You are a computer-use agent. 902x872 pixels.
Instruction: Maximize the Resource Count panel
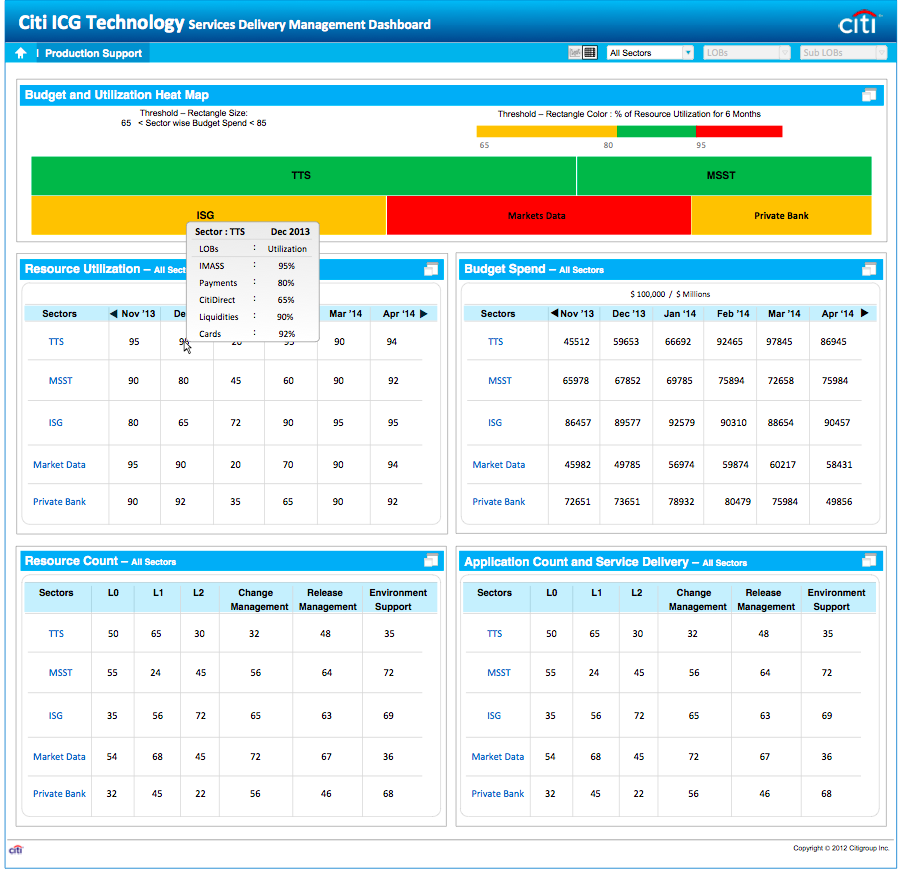pyautogui.click(x=431, y=560)
